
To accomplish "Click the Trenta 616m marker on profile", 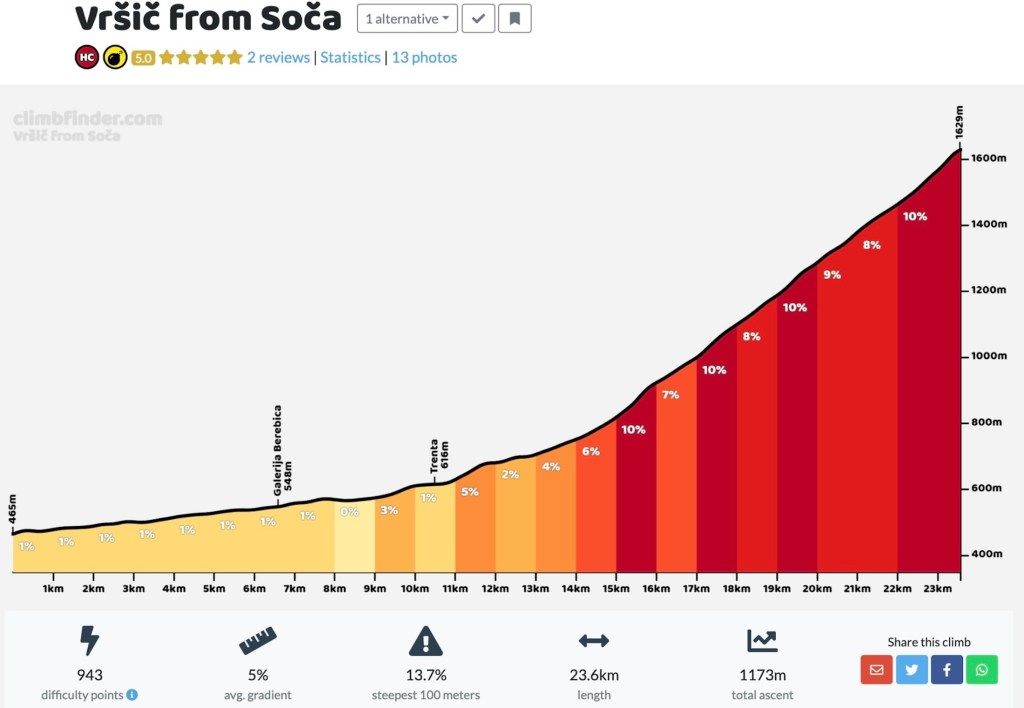I will point(439,456).
